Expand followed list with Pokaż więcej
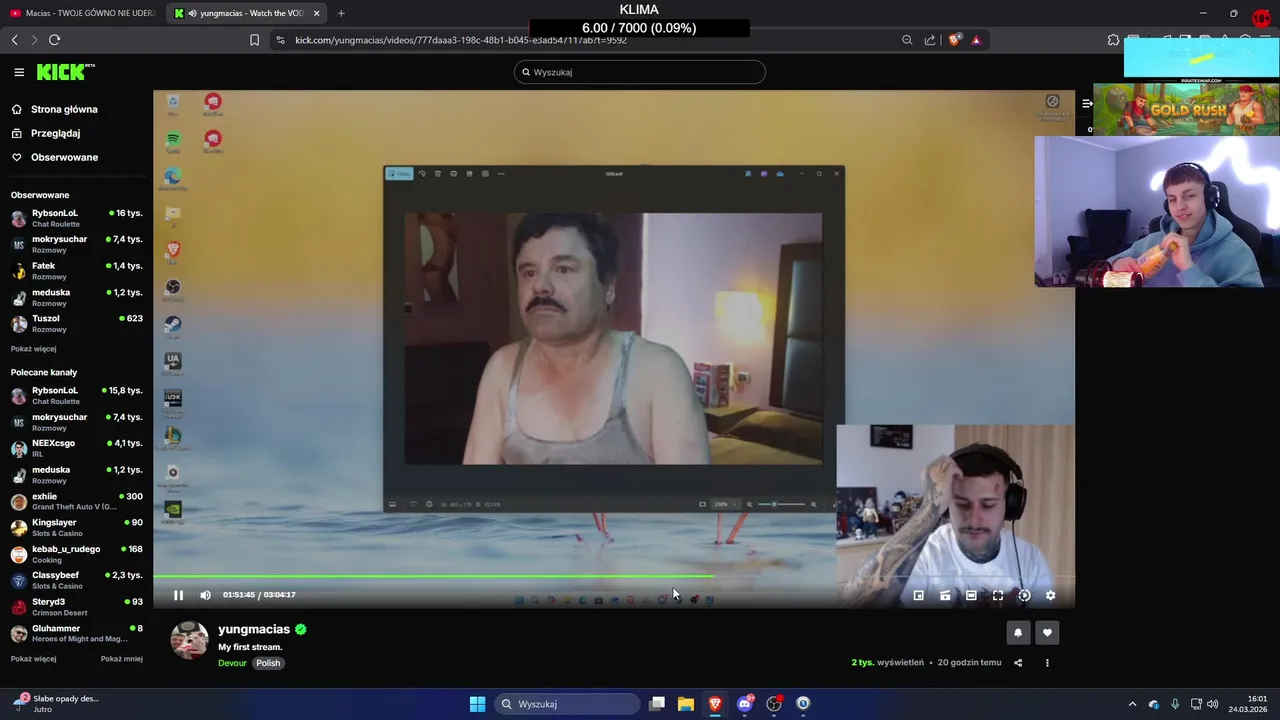This screenshot has width=1280, height=720. pyautogui.click(x=33, y=349)
